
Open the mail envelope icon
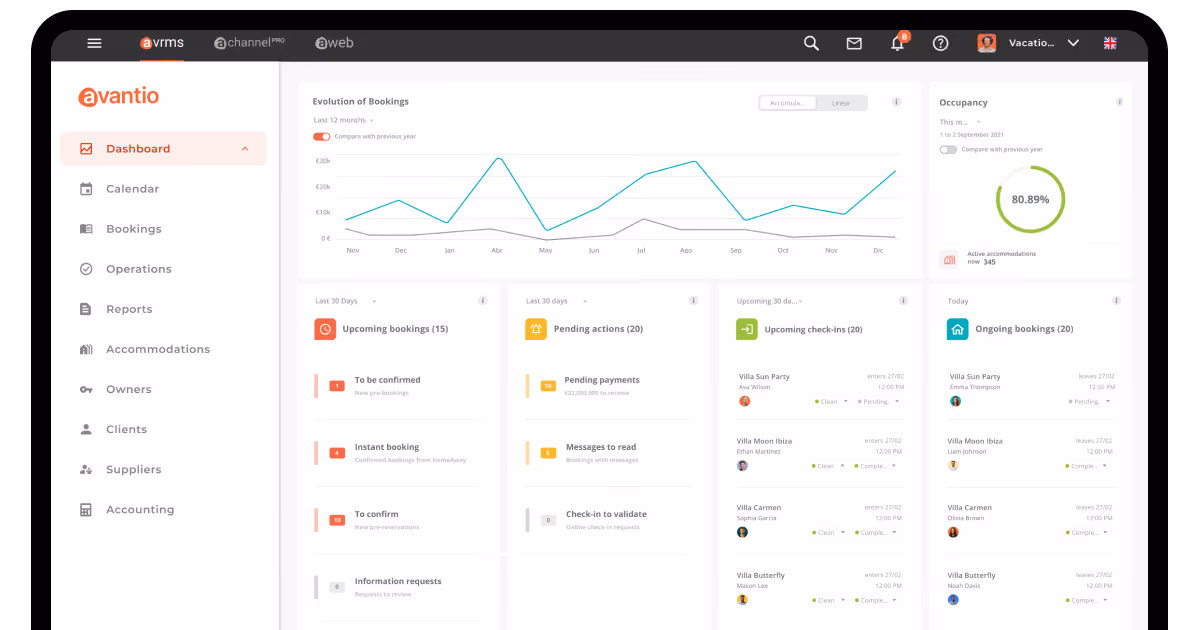point(854,43)
